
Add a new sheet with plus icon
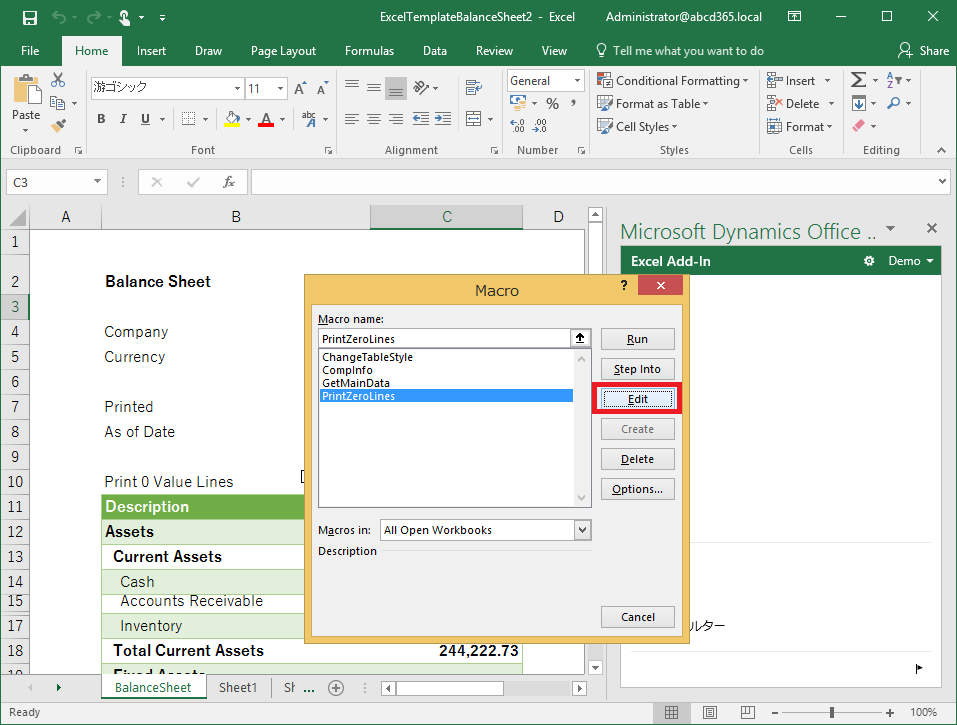336,688
